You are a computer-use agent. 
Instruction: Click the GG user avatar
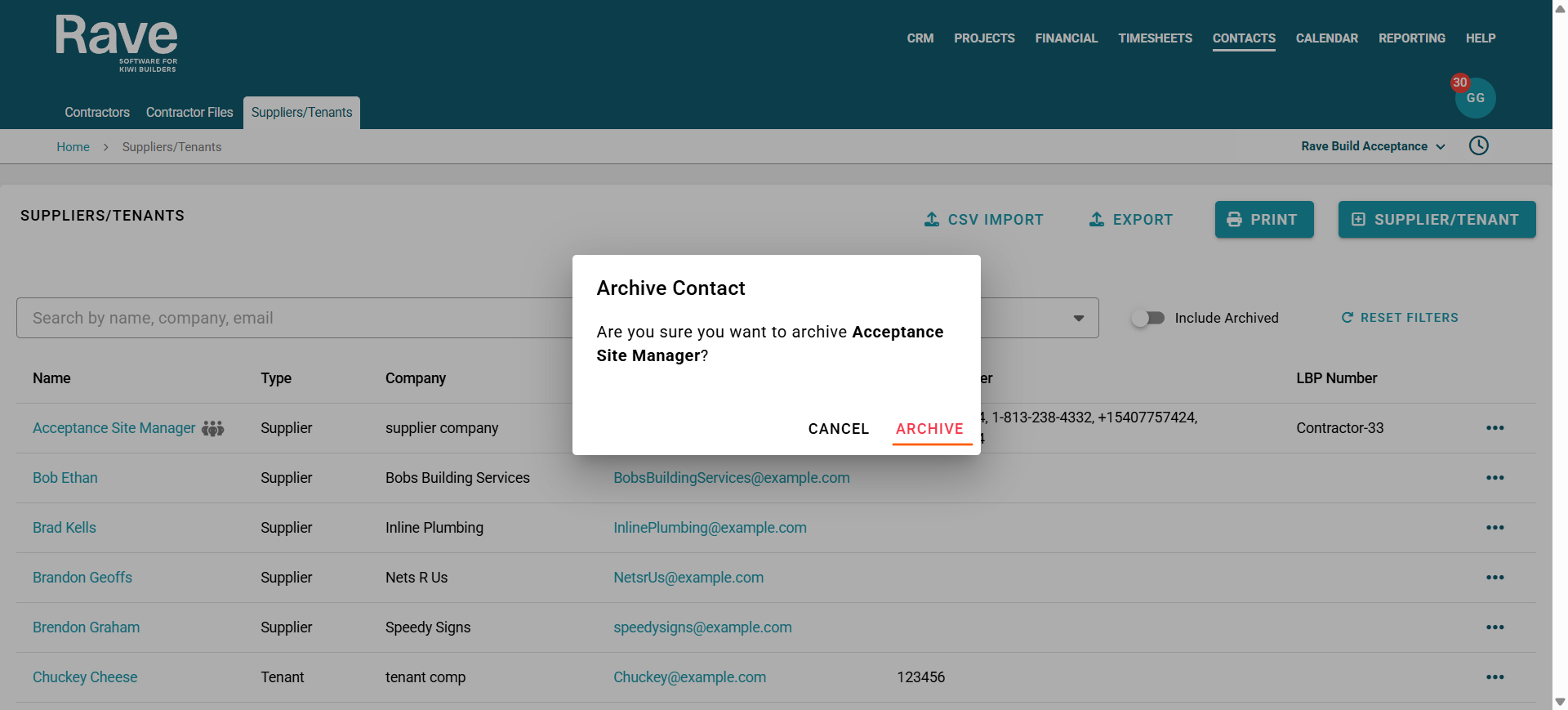tap(1475, 98)
